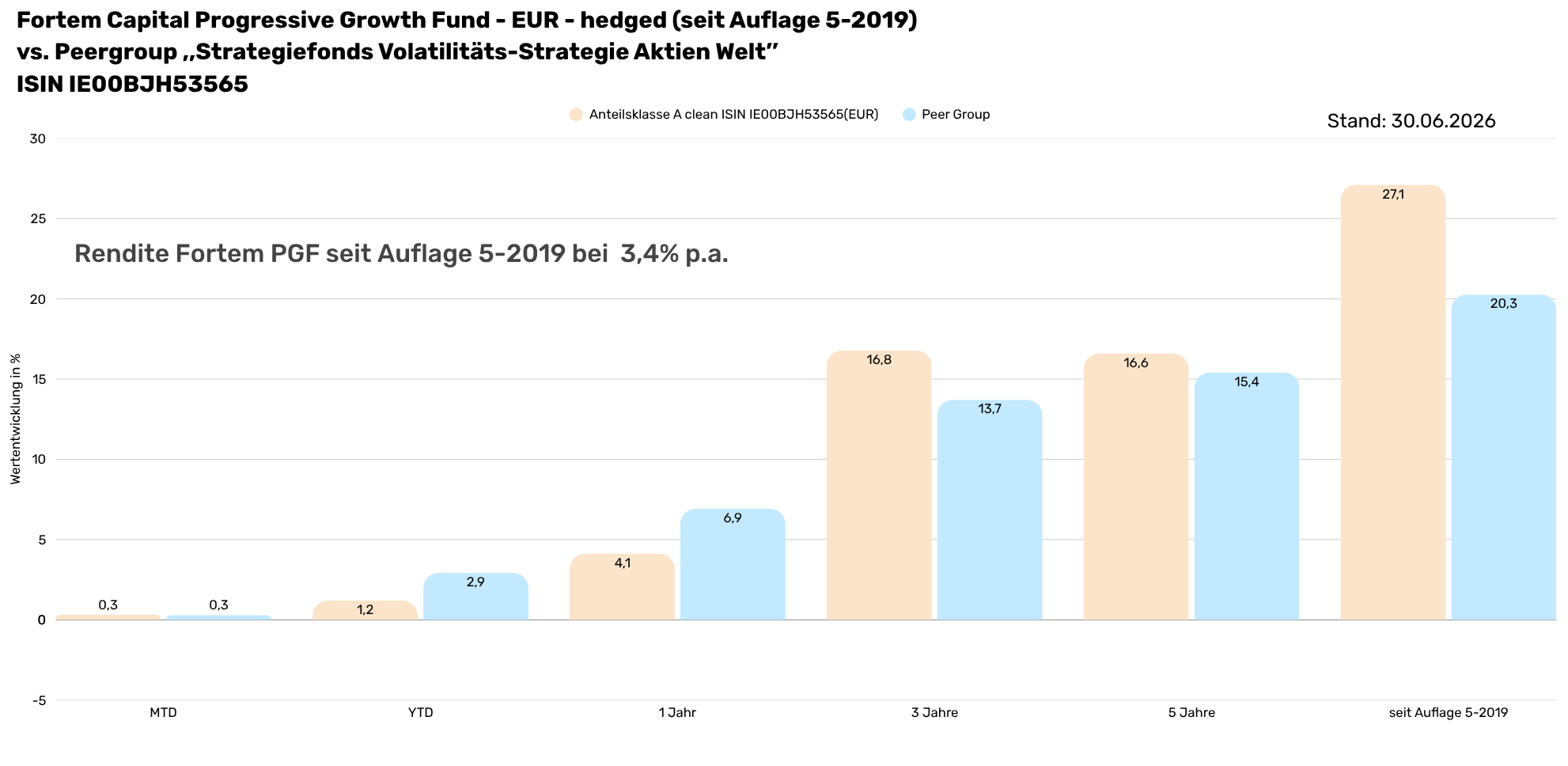Click the title line 'Fortem Capital Progressive Growth Fund'

tap(467, 21)
